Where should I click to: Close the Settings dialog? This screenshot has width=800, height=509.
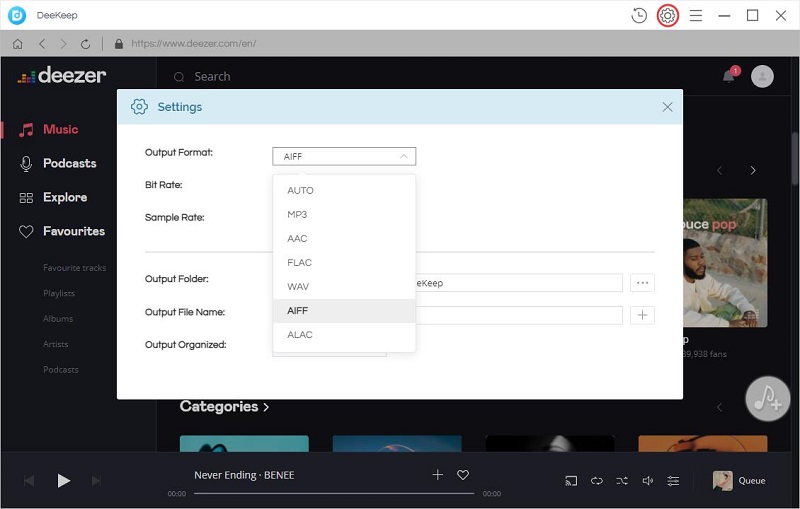pos(667,107)
